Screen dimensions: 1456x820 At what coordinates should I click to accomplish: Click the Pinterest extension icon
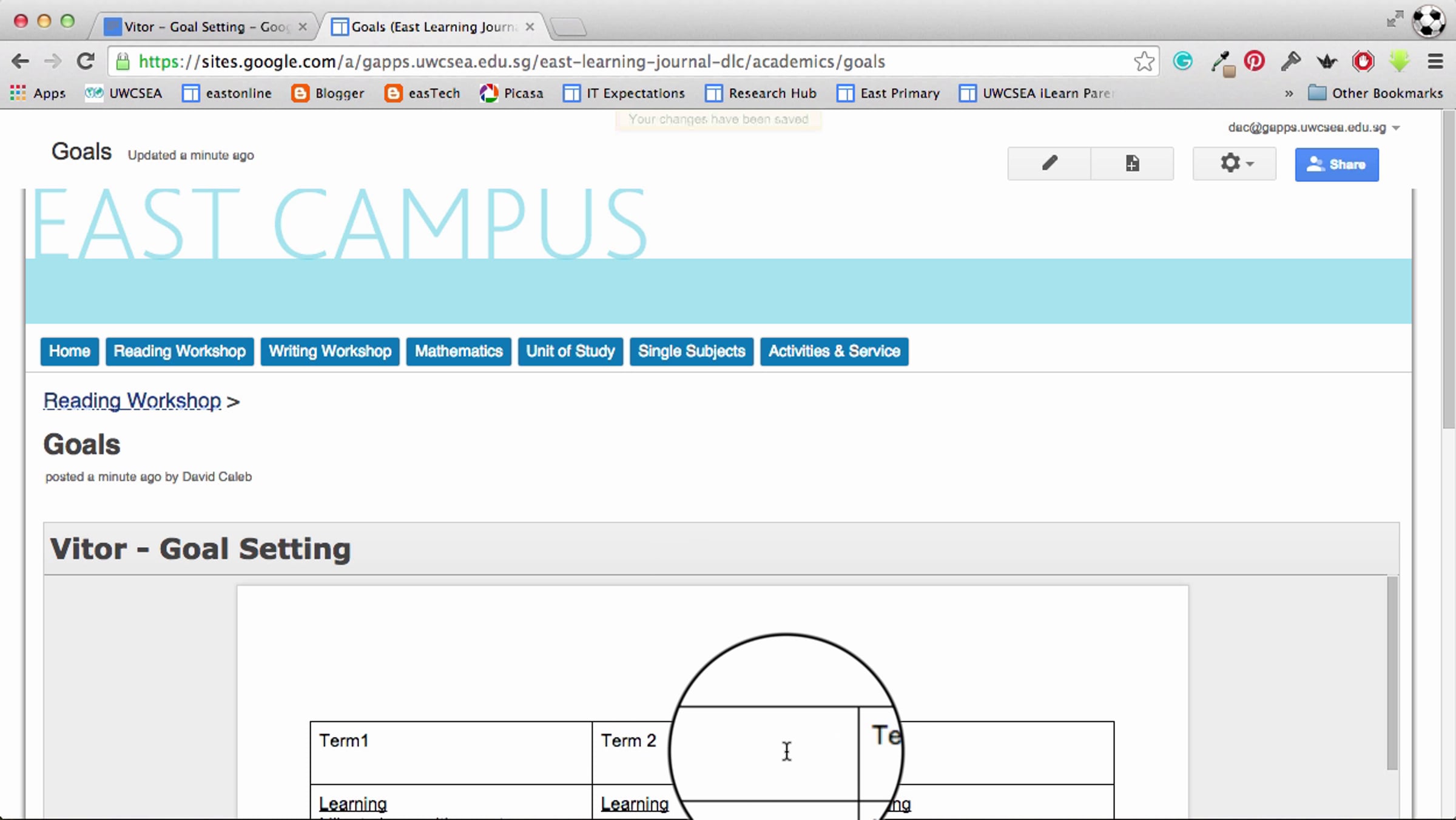coord(1254,61)
